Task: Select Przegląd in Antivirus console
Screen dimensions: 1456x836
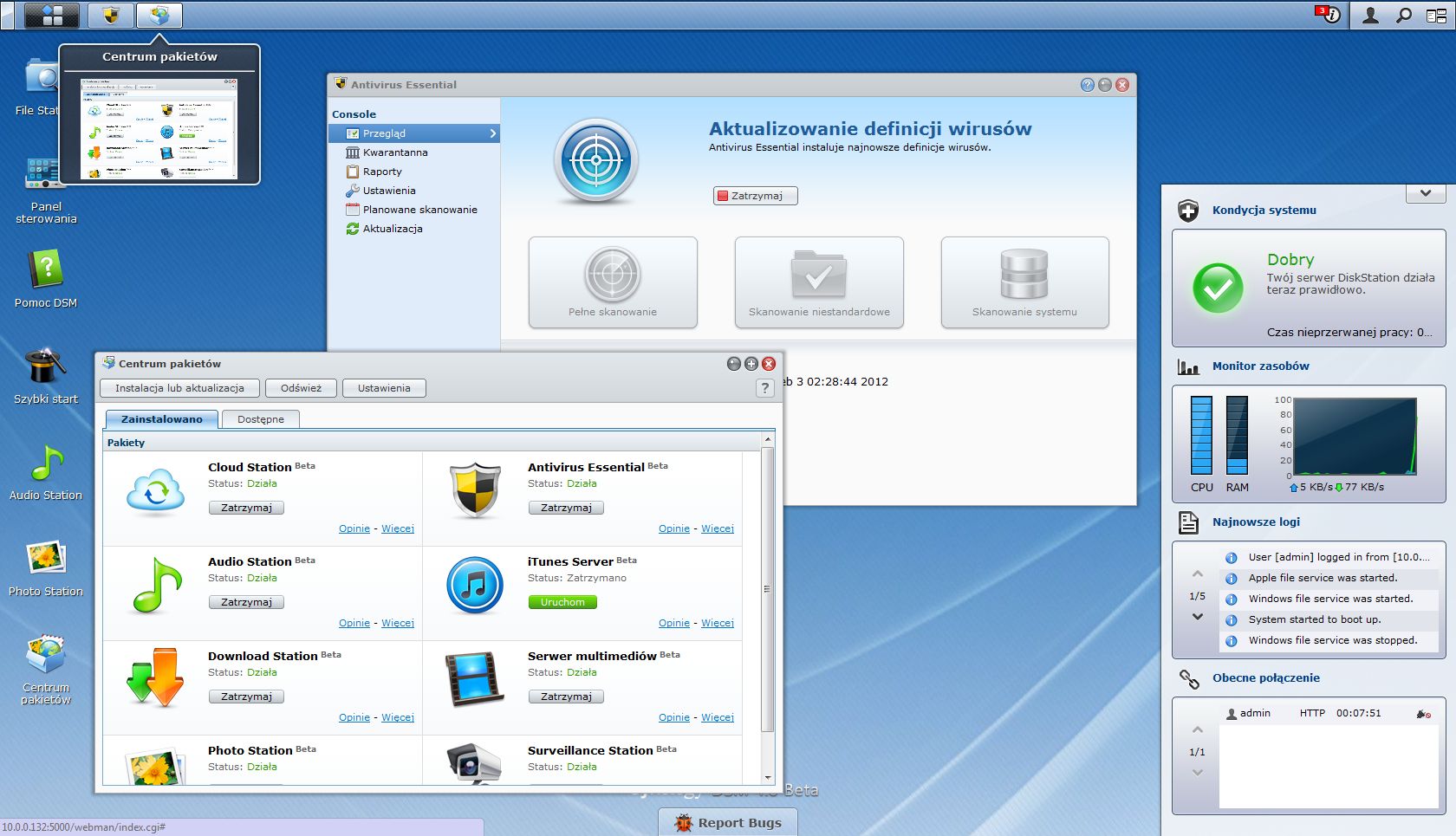Action: pyautogui.click(x=414, y=133)
